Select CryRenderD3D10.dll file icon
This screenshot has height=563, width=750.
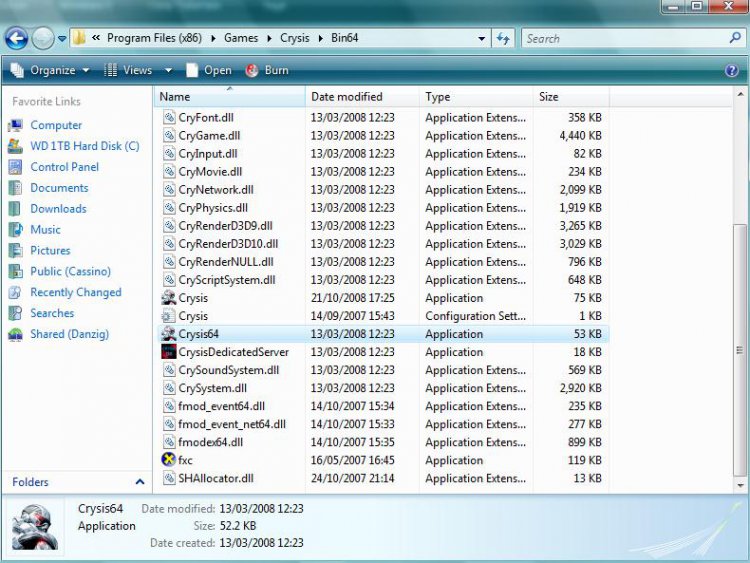(x=169, y=243)
